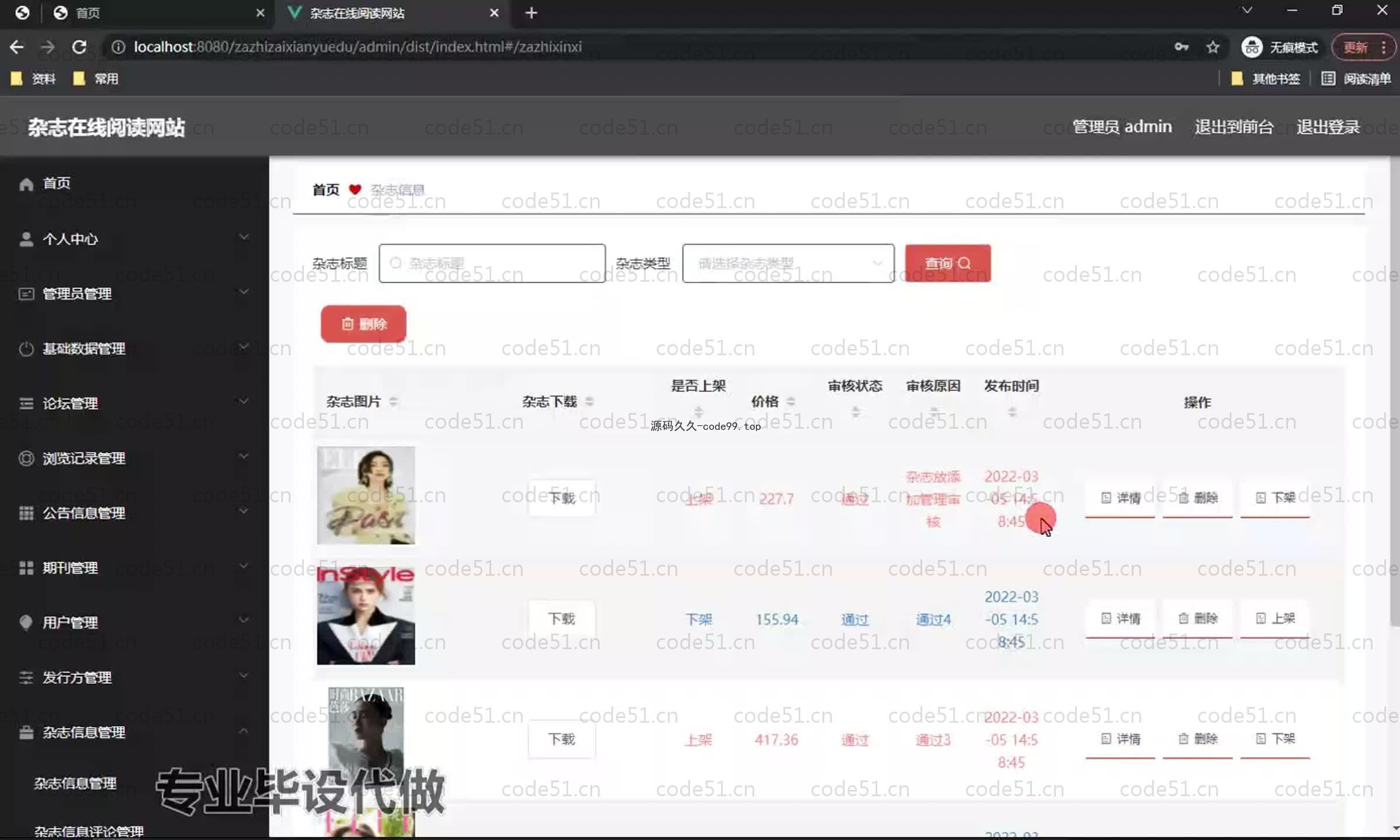Image resolution: width=1400 pixels, height=840 pixels.
Task: Expand 个人中心 sidebar menu
Action: (x=134, y=239)
